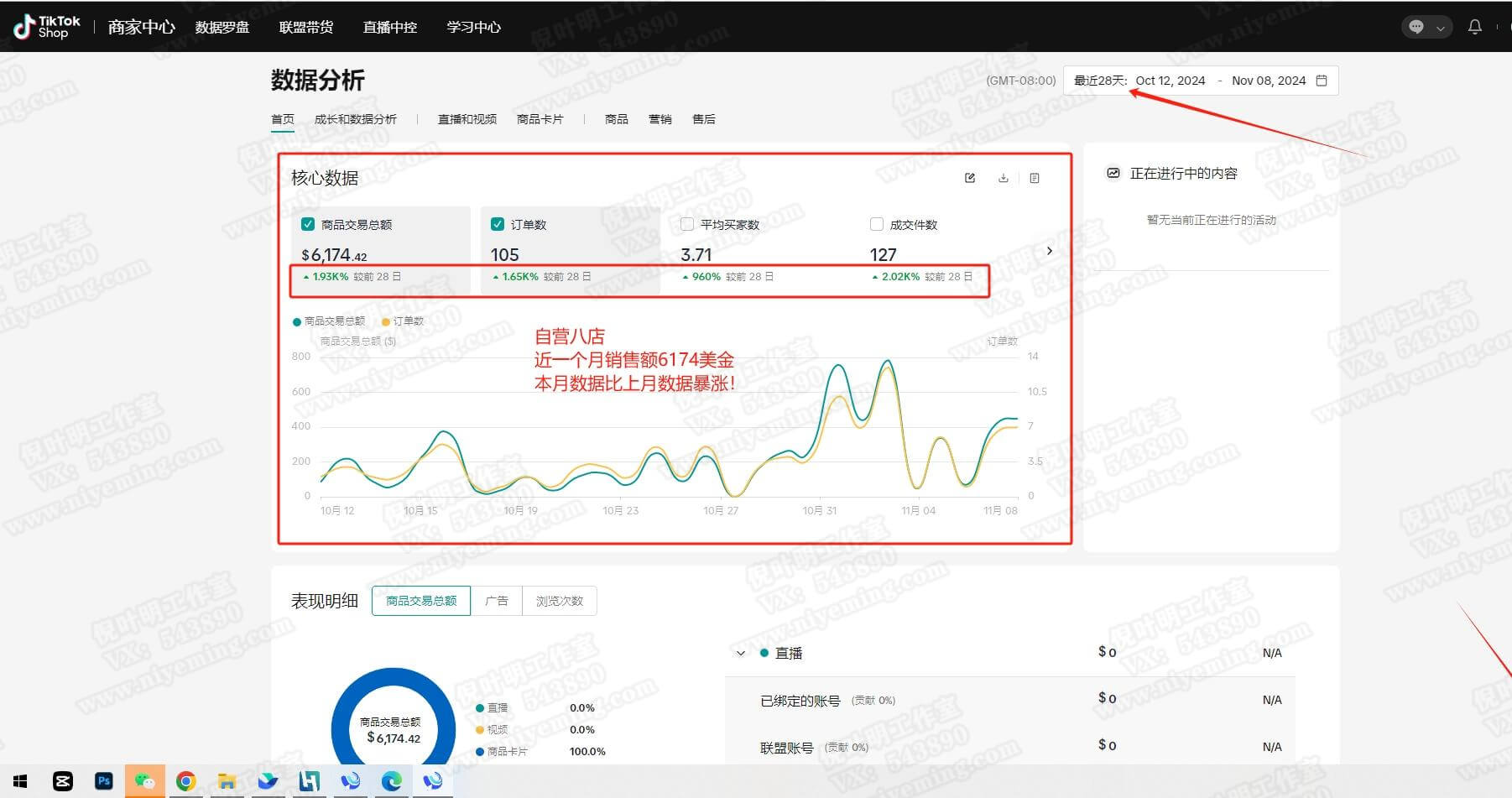Open 联盟带货 in the top navigation
This screenshot has width=1512, height=798.
coord(306,27)
